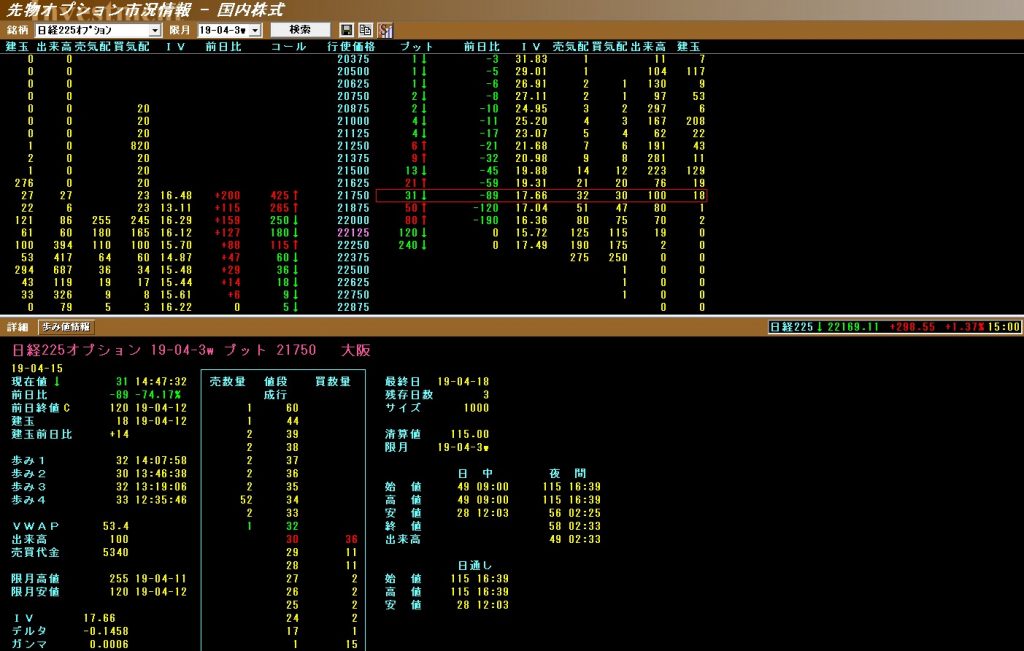Select strike price 20500 row

(353, 71)
